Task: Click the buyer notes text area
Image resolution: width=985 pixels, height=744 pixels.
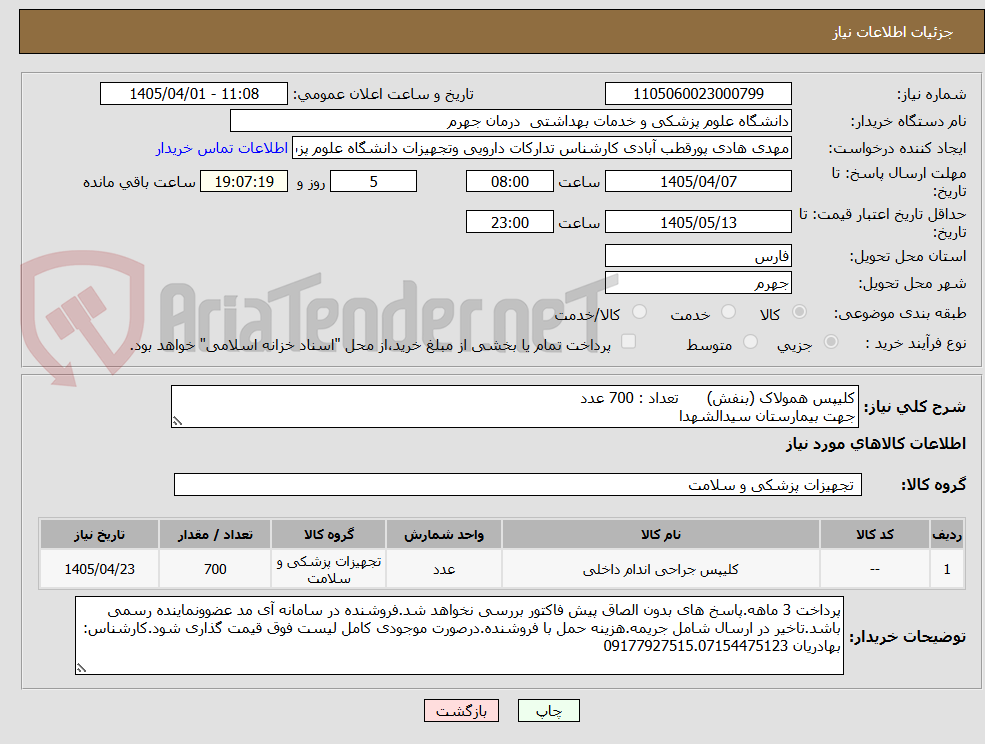Action: click(x=459, y=635)
